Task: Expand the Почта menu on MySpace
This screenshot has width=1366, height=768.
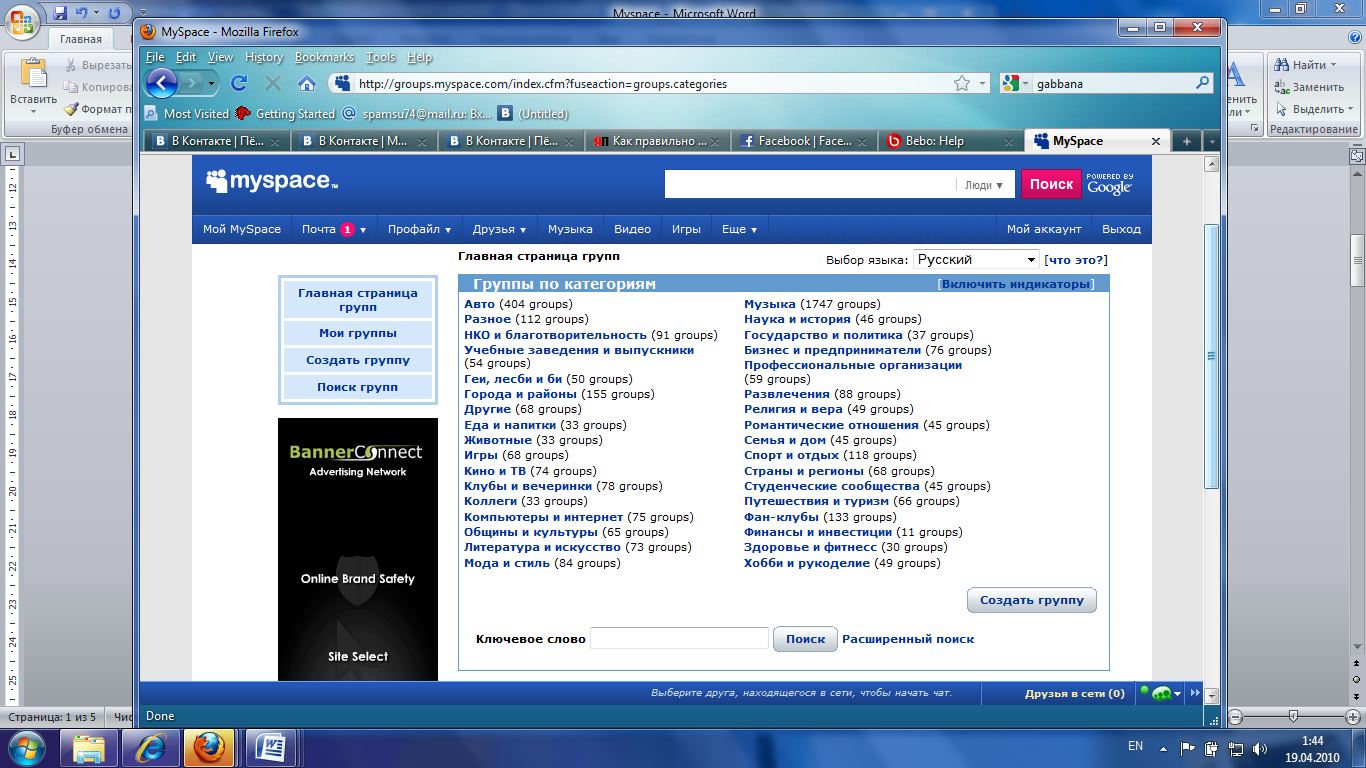Action: point(333,229)
